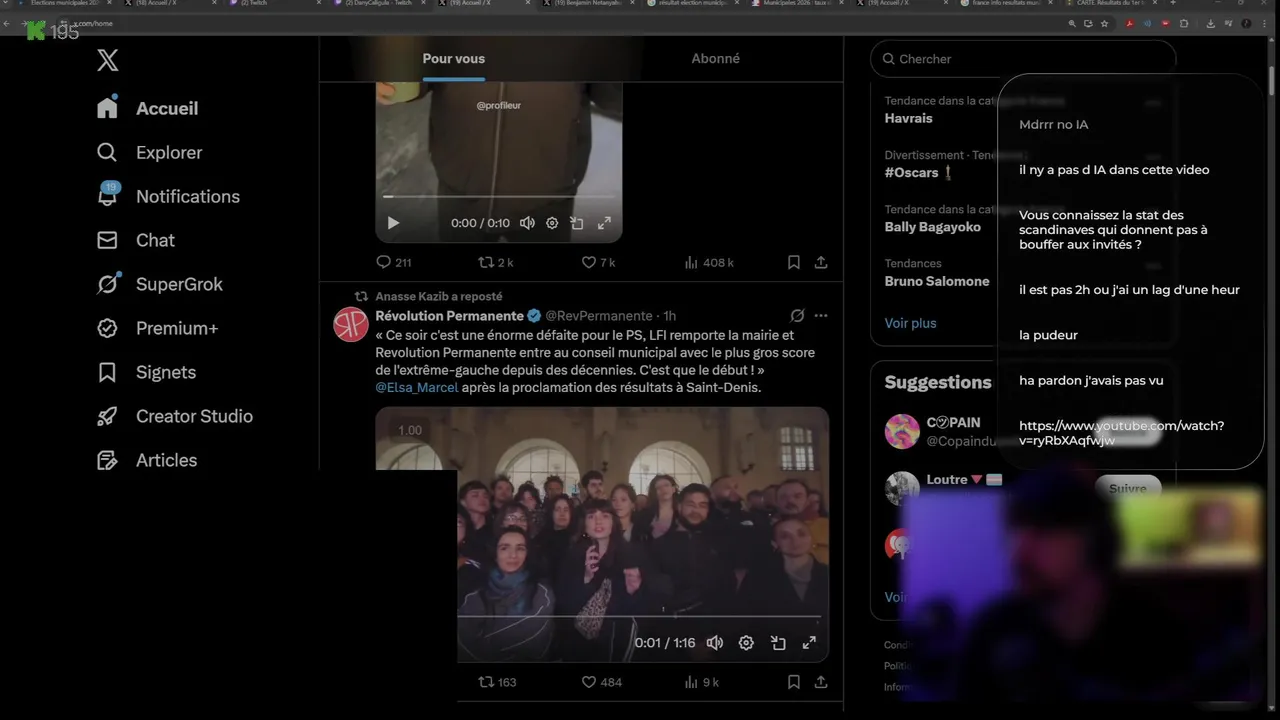Seek on the 1:16 video progress bar
Image resolution: width=1280 pixels, height=720 pixels.
(x=640, y=616)
